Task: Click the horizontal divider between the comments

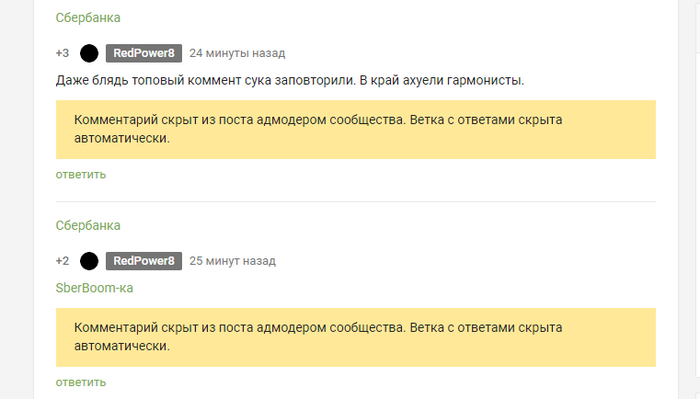Action: [x=356, y=202]
